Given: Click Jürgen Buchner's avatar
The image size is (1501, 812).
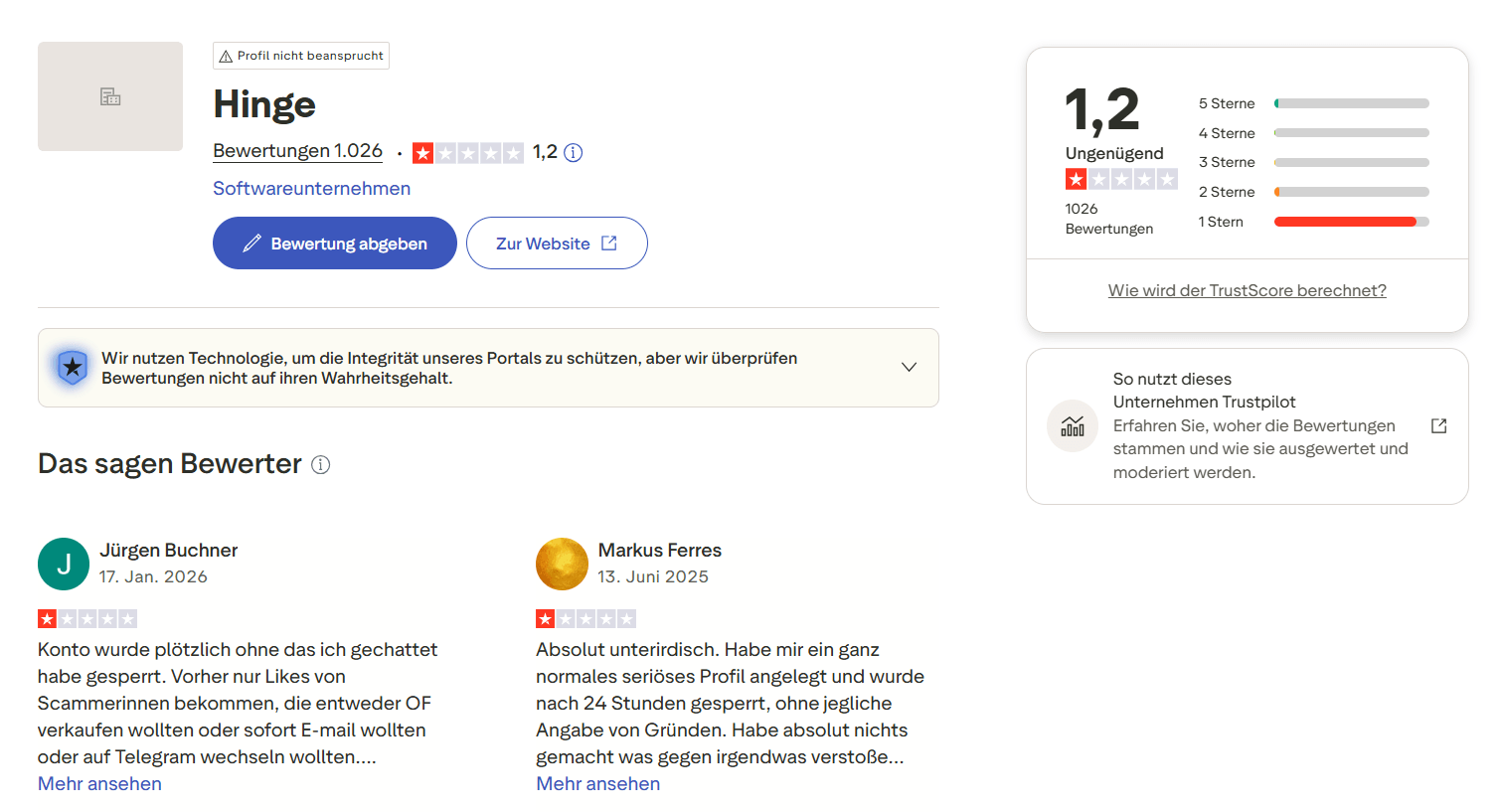Looking at the screenshot, I should point(64,564).
